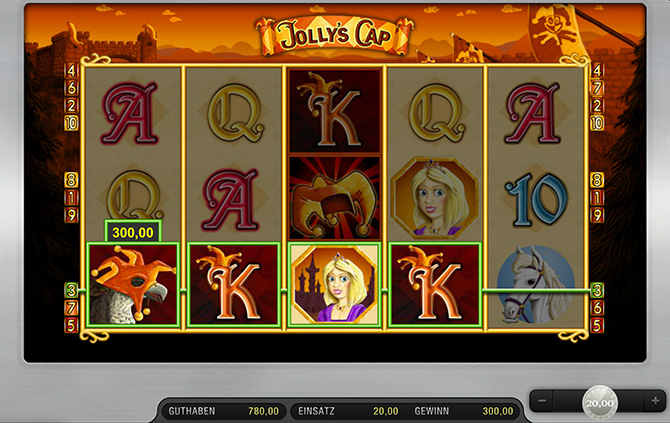The height and width of the screenshot is (423, 670).
Task: Click the Einsatz stake display
Action: (348, 411)
